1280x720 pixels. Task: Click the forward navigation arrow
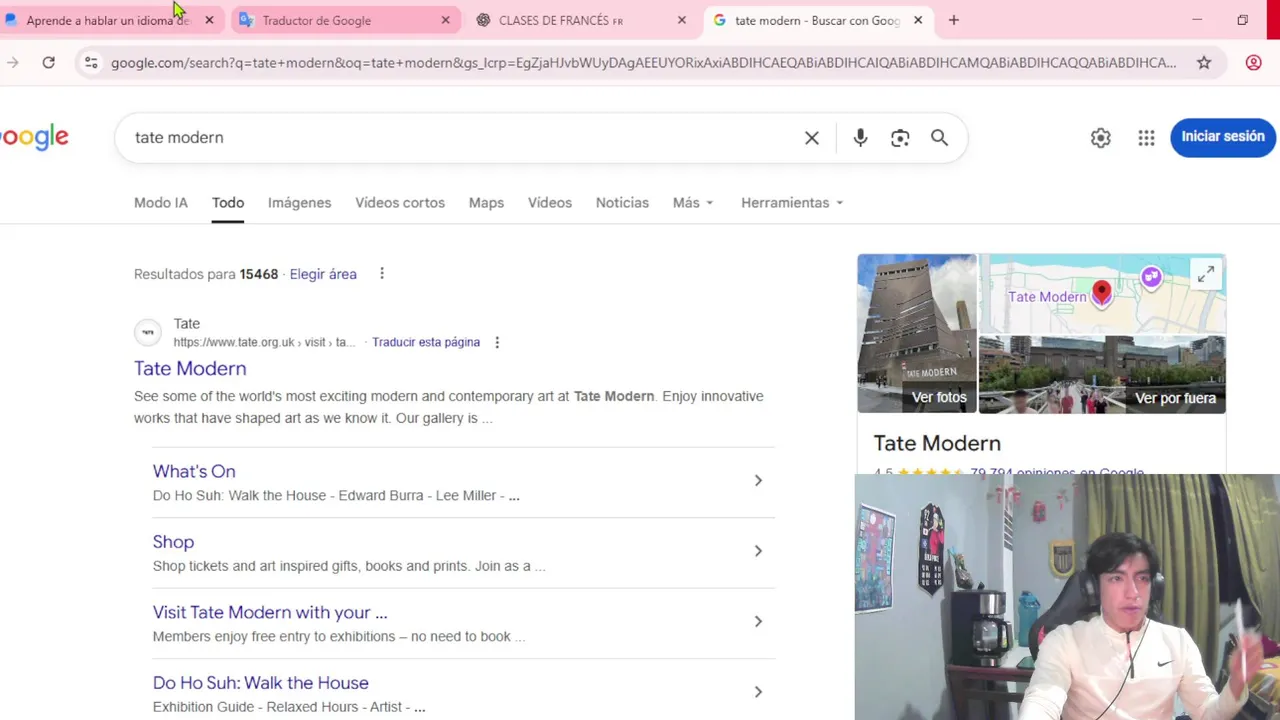[12, 62]
